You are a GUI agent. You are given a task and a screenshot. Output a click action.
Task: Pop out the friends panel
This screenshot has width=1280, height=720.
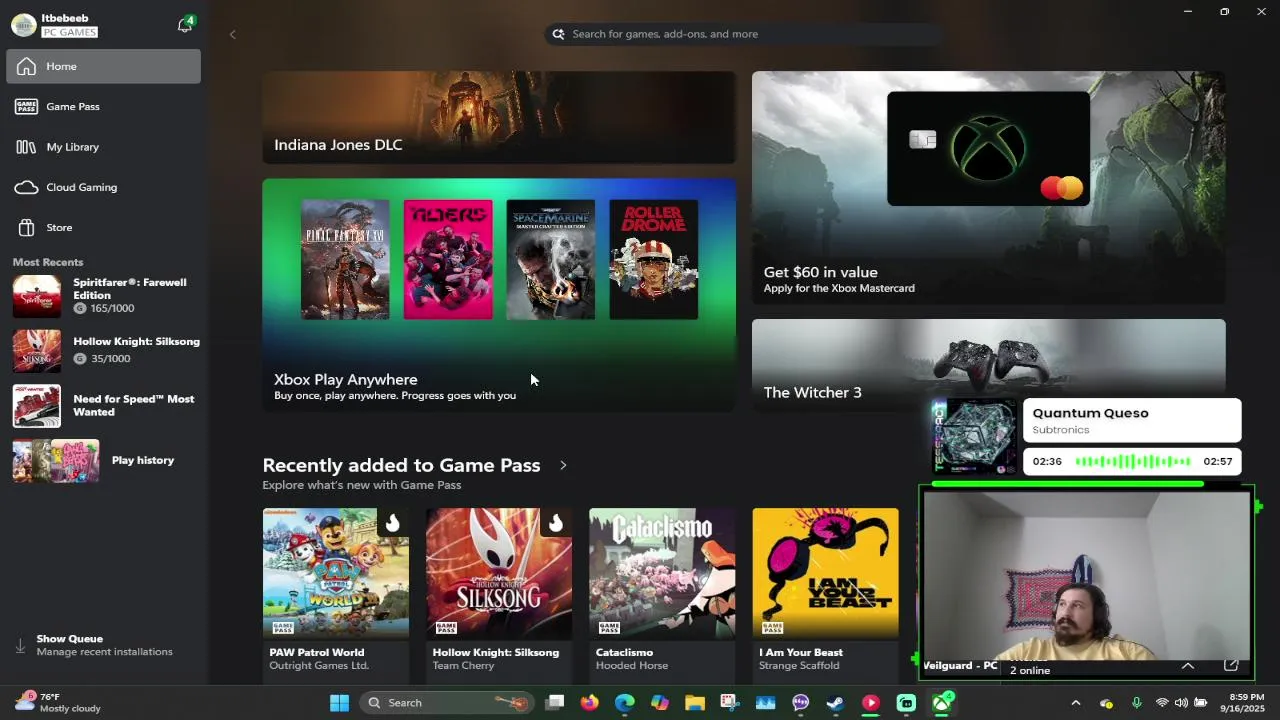coord(1231,665)
